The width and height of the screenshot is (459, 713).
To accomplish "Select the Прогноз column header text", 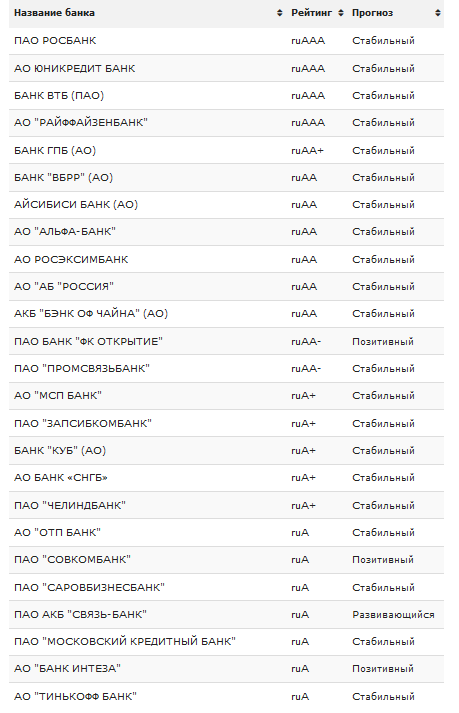I will tap(372, 13).
